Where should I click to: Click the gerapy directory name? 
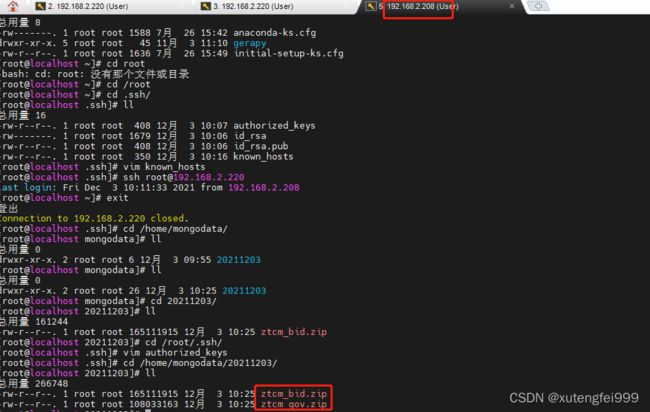(x=250, y=43)
